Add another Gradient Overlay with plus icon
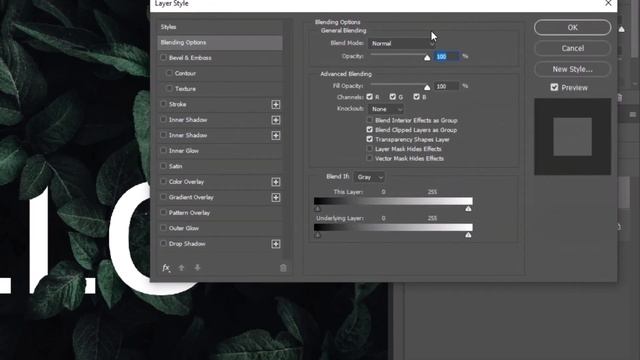Viewport: 640px width, 360px height. 276,198
